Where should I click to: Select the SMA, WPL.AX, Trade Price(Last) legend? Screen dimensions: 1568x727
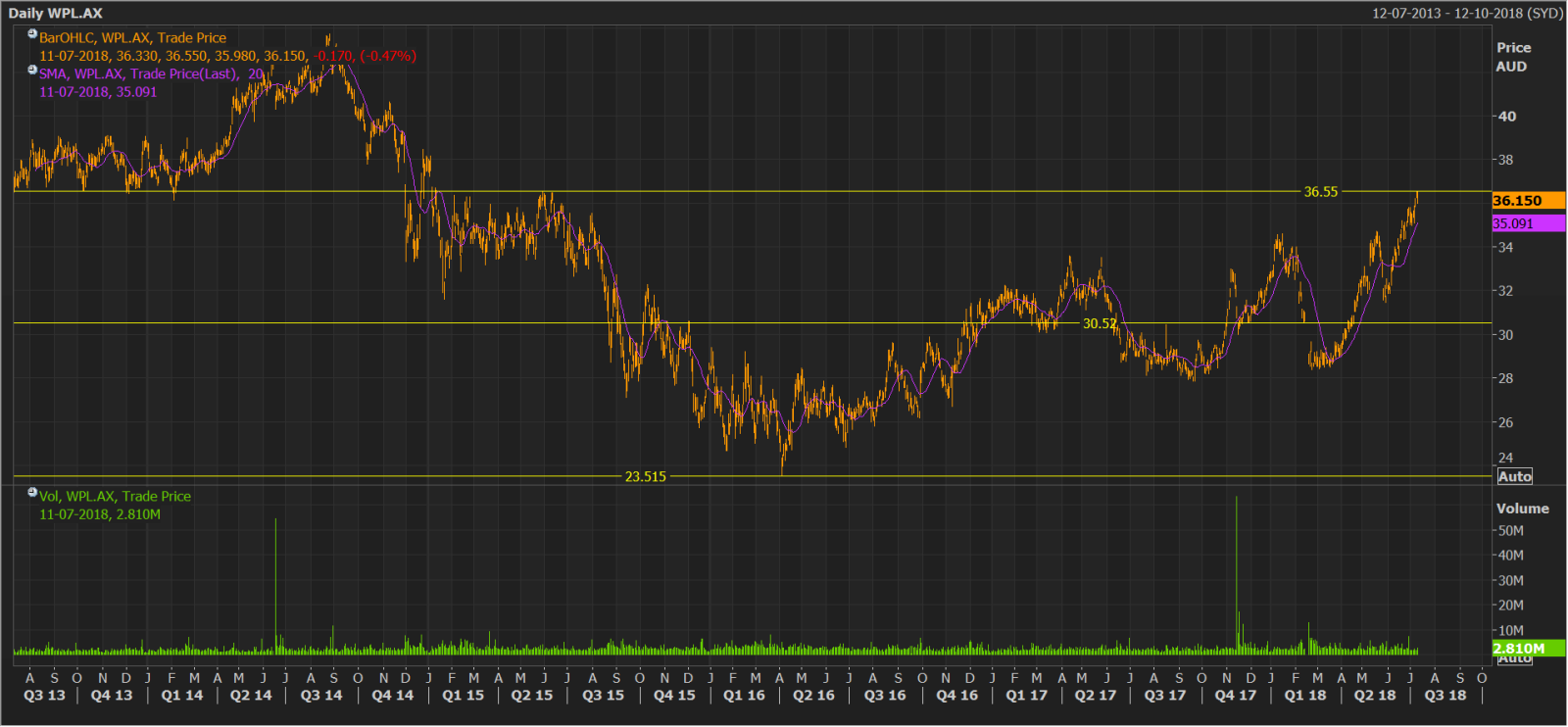pyautogui.click(x=151, y=73)
